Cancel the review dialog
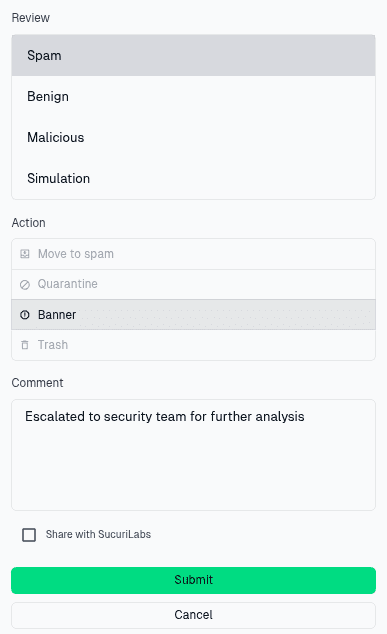Image resolution: width=387 pixels, height=634 pixels. coord(193,615)
